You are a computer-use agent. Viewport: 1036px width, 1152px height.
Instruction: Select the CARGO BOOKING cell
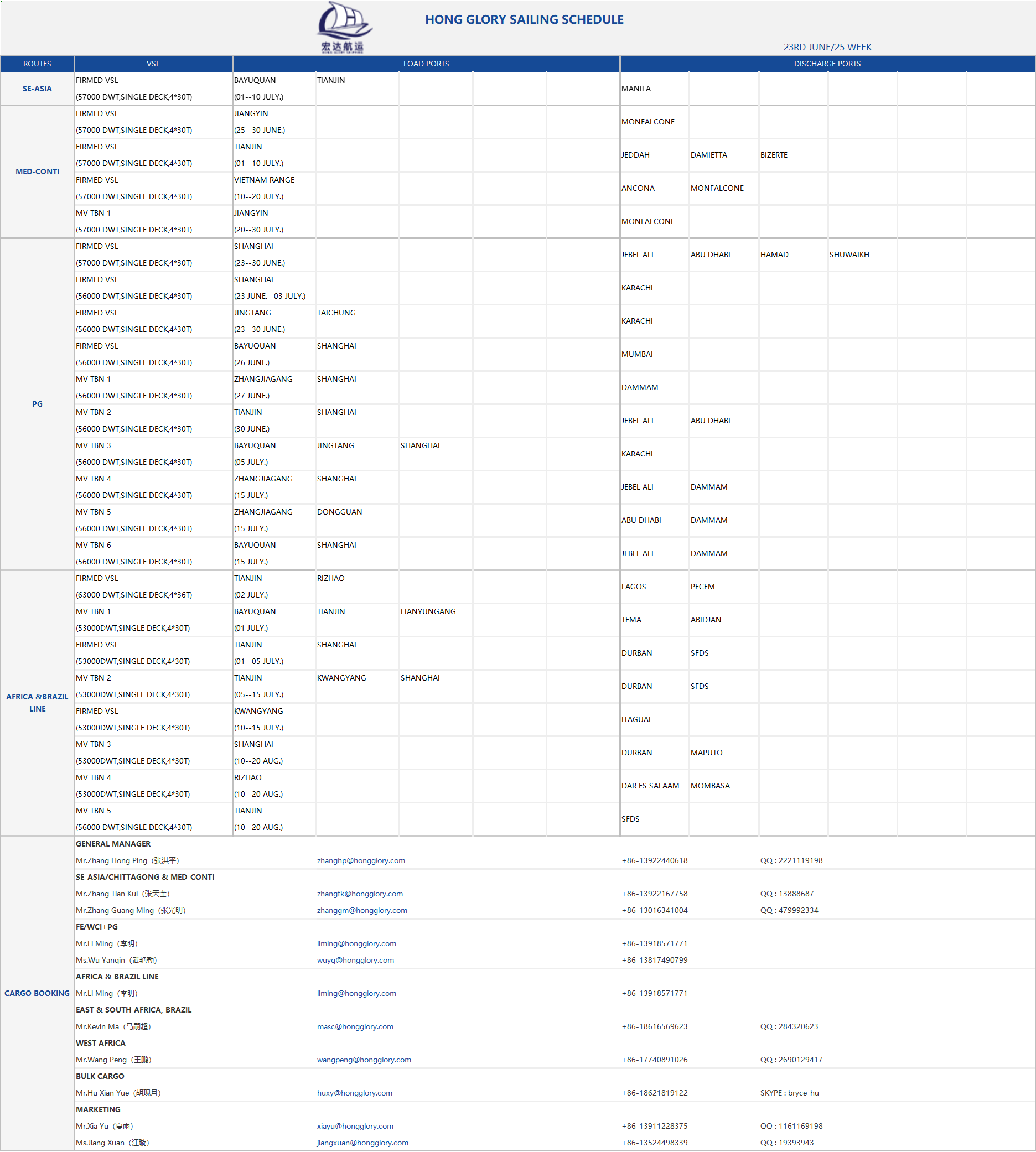tap(37, 993)
